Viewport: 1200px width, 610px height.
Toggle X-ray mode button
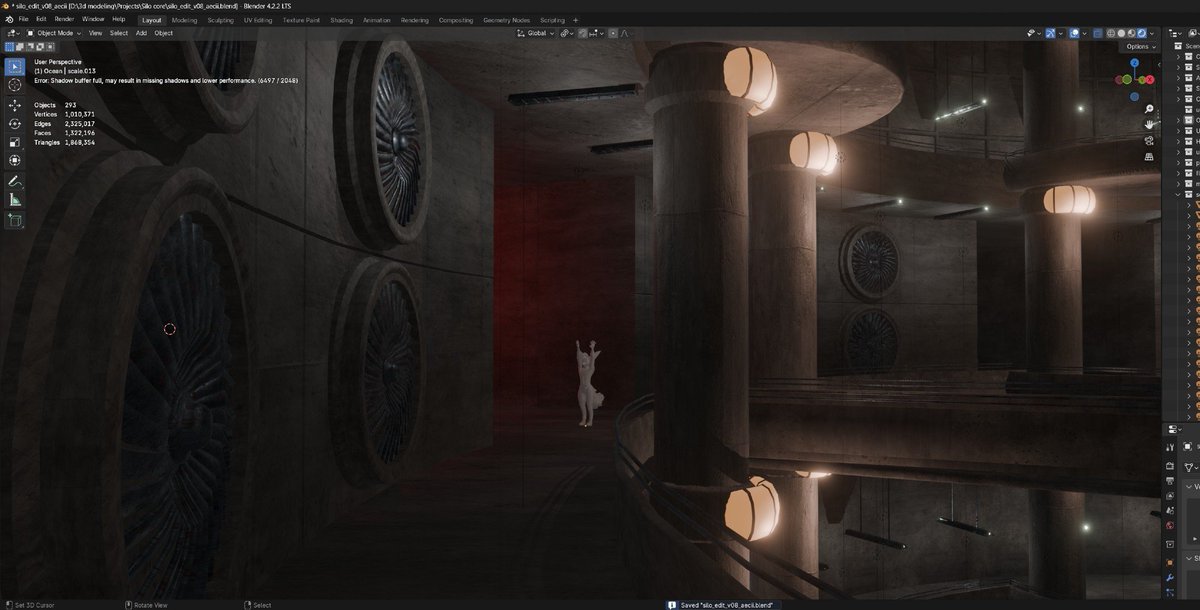coord(1098,33)
